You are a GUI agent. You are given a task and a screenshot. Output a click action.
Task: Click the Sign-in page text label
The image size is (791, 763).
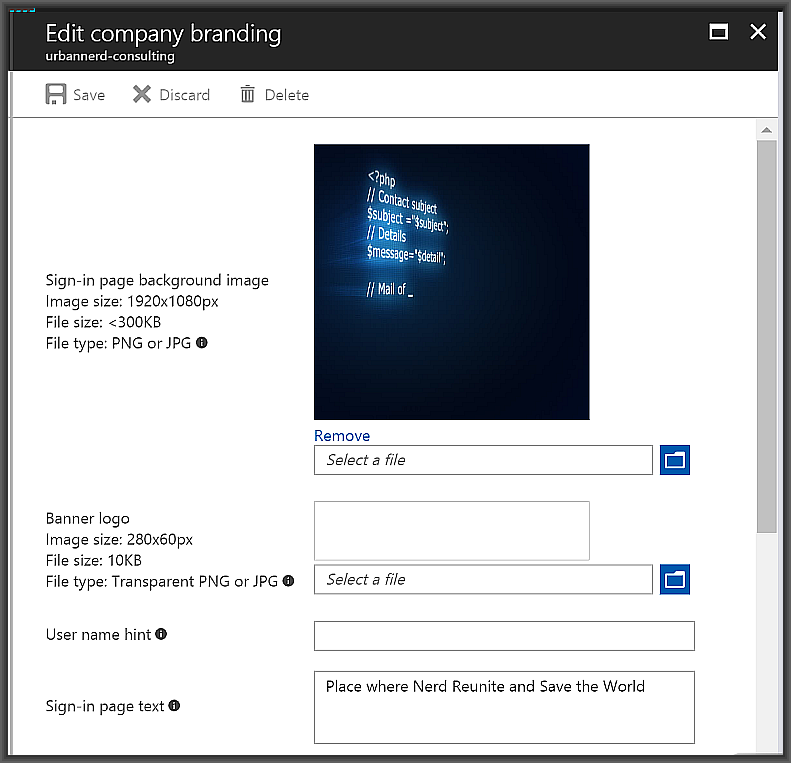pyautogui.click(x=104, y=706)
